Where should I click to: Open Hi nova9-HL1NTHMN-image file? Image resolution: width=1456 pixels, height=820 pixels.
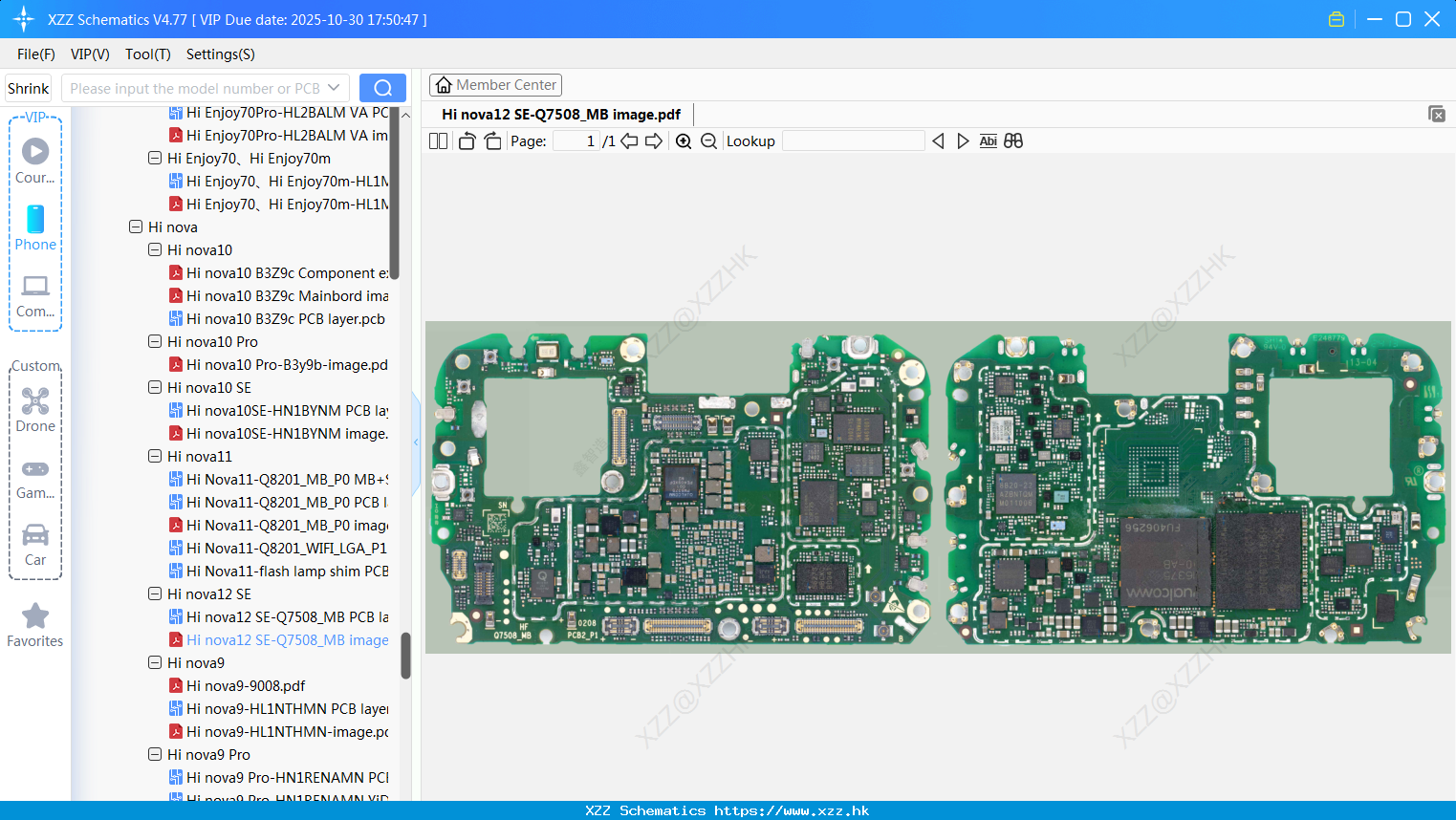coord(278,731)
